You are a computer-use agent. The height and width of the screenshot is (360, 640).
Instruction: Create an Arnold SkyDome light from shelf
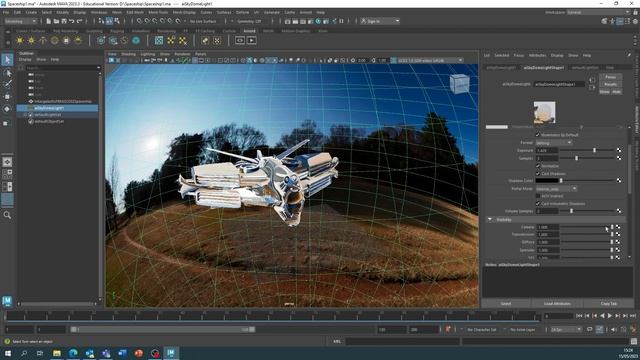click(54, 40)
